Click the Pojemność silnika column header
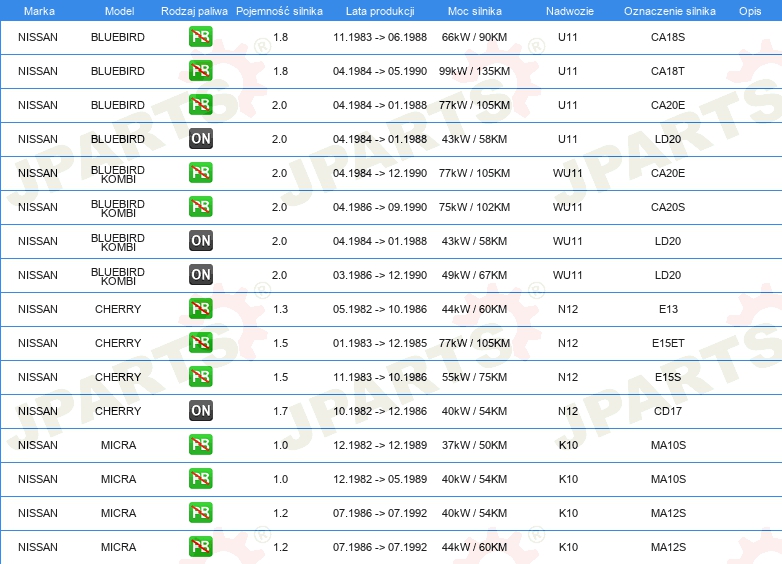This screenshot has width=782, height=564. (x=279, y=11)
